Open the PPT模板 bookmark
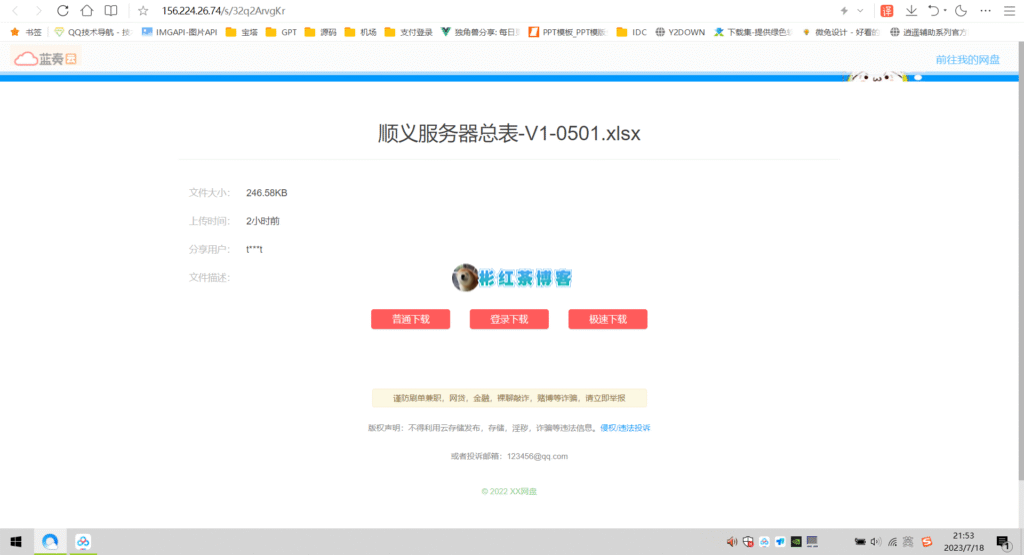Image resolution: width=1024 pixels, height=555 pixels. (x=568, y=32)
